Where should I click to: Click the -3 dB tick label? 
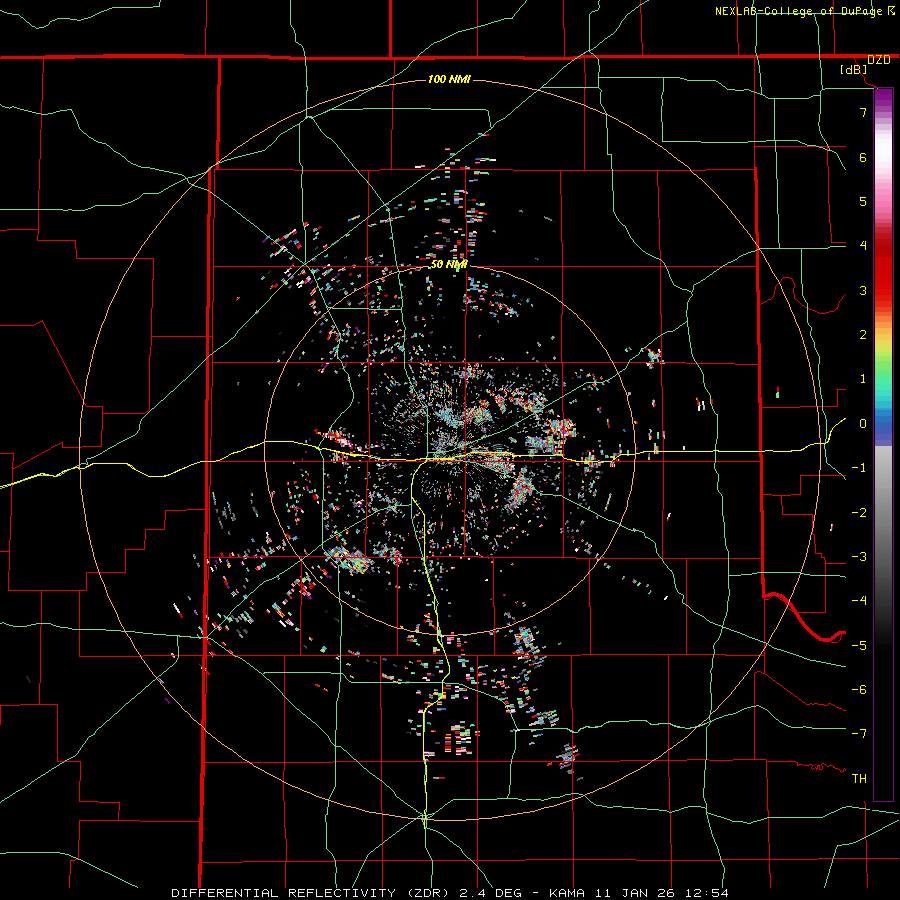[859, 557]
